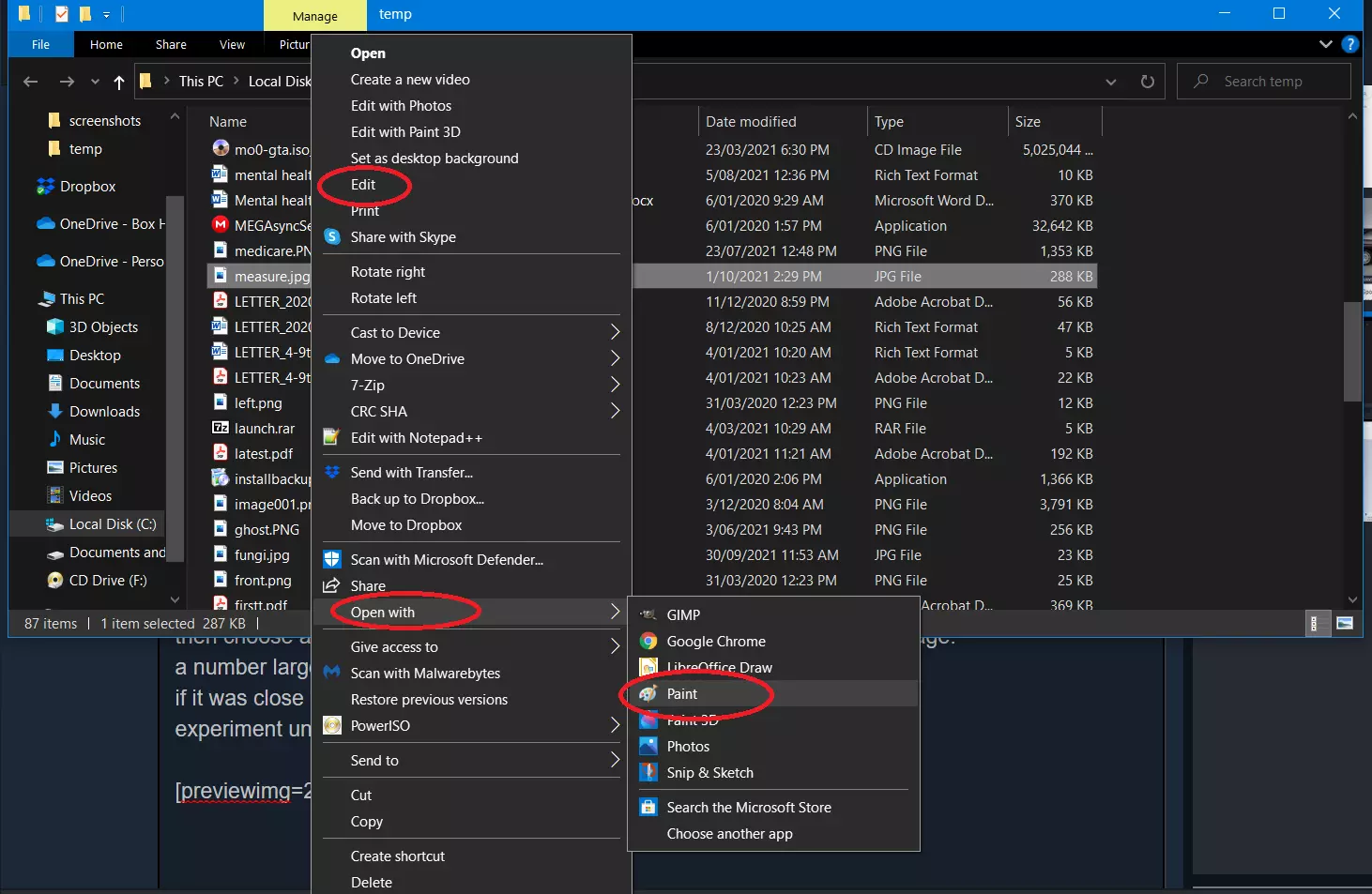Click the OneDrive cloud icon in context menu
The width and height of the screenshot is (1372, 894).
pos(332,358)
